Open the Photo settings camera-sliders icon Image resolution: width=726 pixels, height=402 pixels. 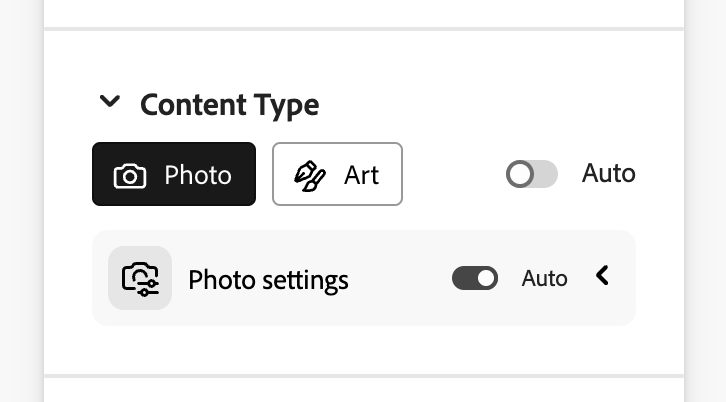(140, 278)
